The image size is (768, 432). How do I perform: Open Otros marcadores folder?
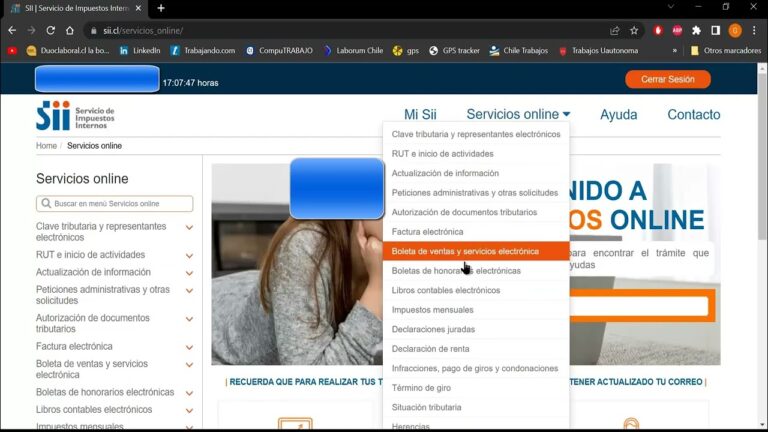(x=725, y=50)
